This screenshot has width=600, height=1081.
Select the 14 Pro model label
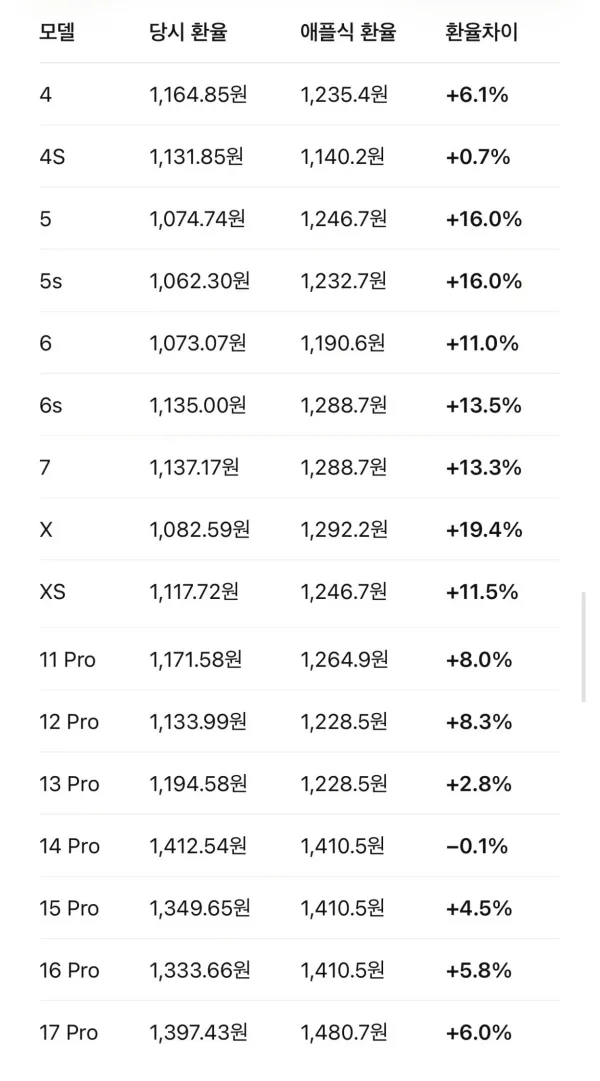(x=70, y=846)
